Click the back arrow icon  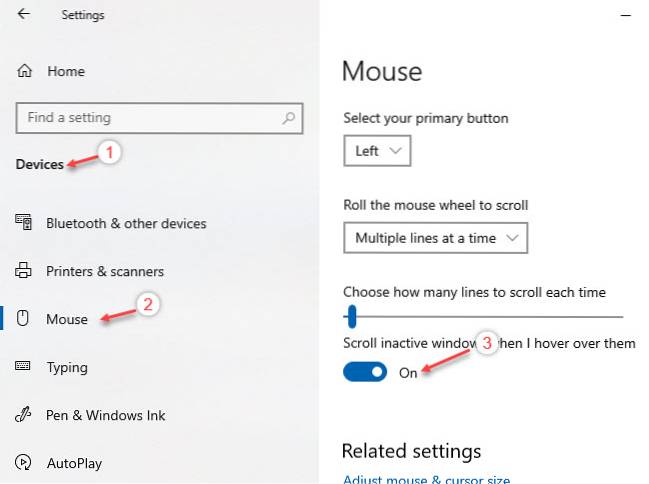[x=23, y=15]
